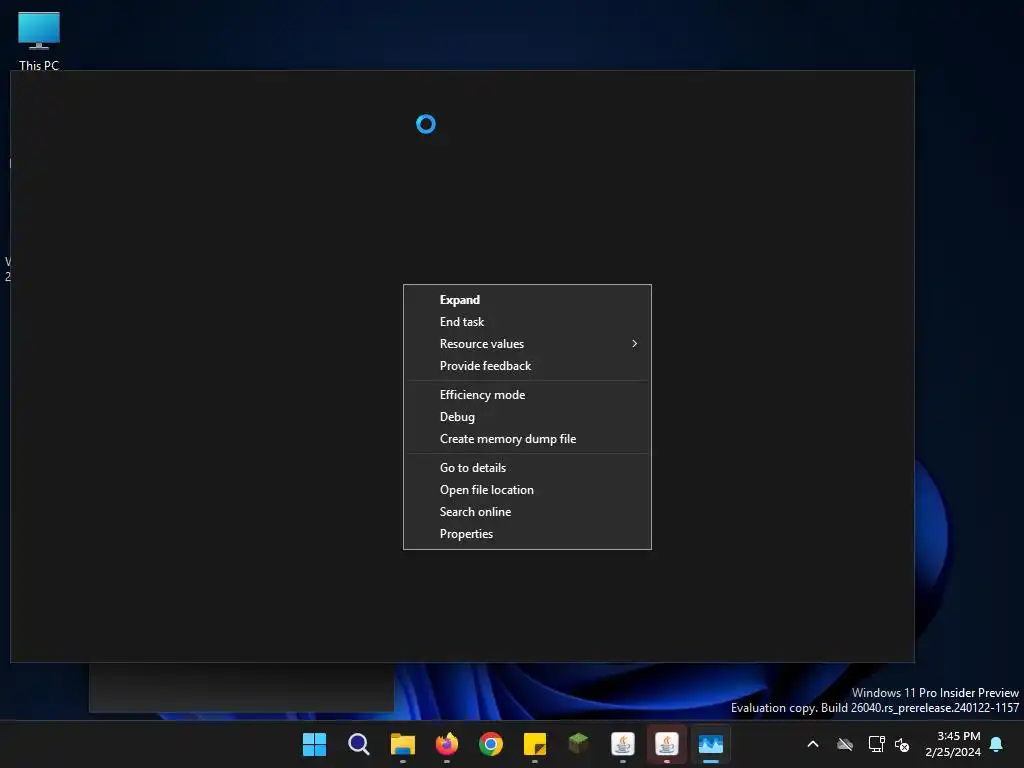Click the OneDrive cloud tray icon
This screenshot has width=1024, height=768.
pyautogui.click(x=845, y=744)
